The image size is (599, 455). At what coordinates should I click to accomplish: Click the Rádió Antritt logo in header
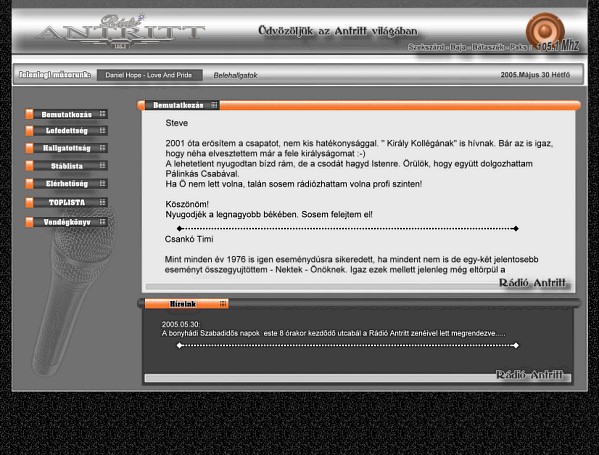120,32
